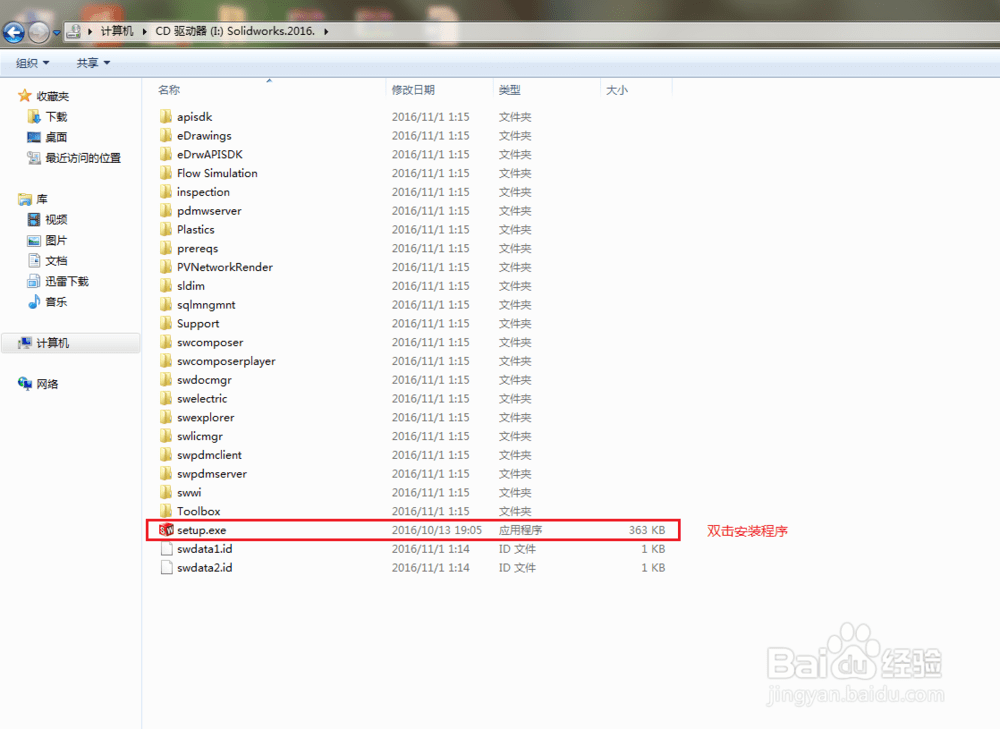The width and height of the screenshot is (1000, 729).
Task: Sort by 类型 column header
Action: 509,90
